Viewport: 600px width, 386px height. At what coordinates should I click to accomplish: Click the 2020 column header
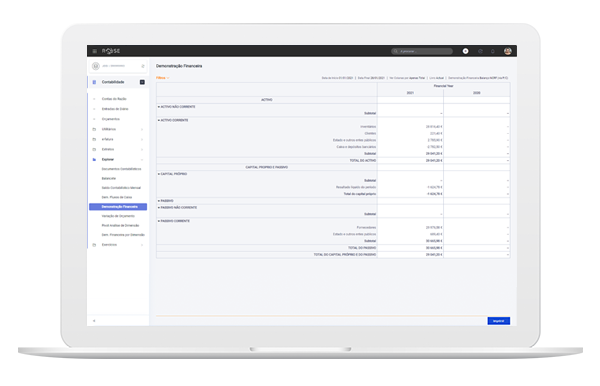(x=476, y=93)
